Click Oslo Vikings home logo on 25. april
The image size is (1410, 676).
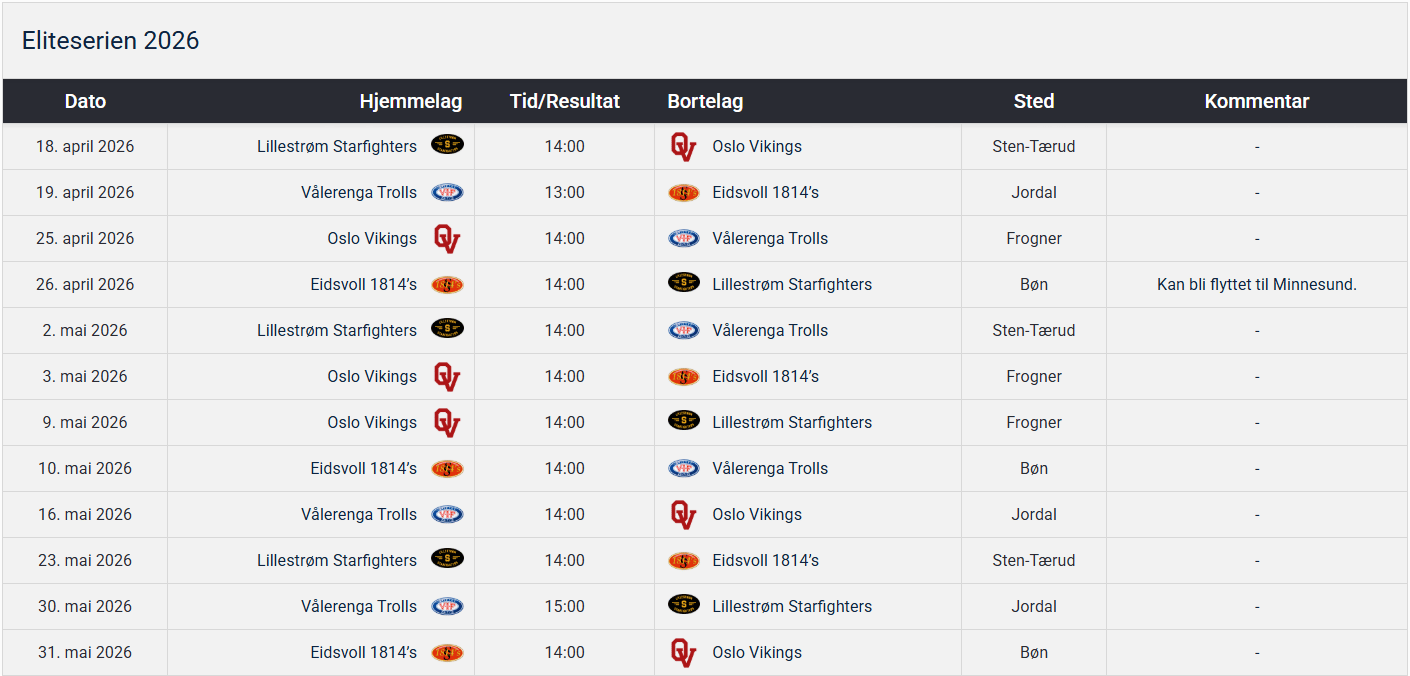(447, 239)
